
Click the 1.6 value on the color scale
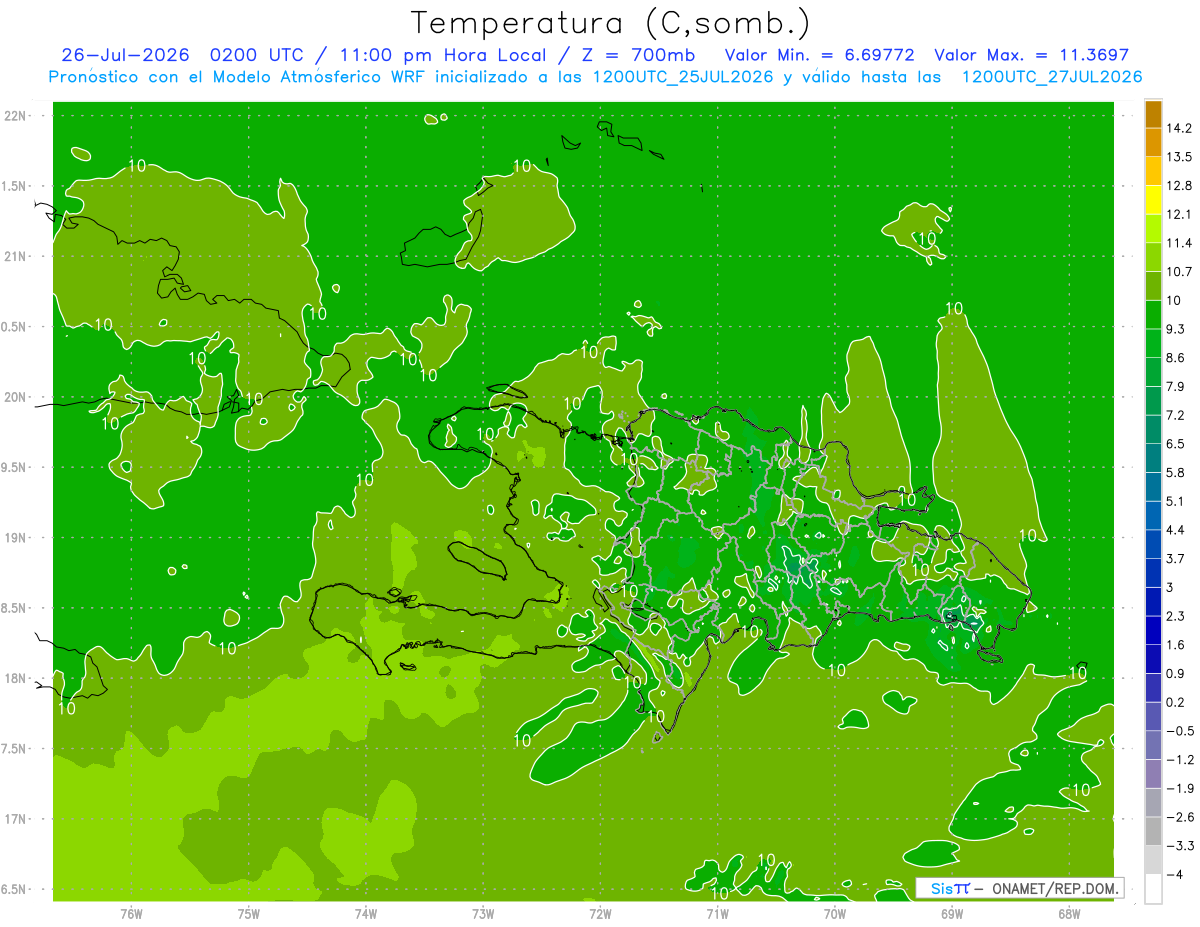tap(1176, 645)
